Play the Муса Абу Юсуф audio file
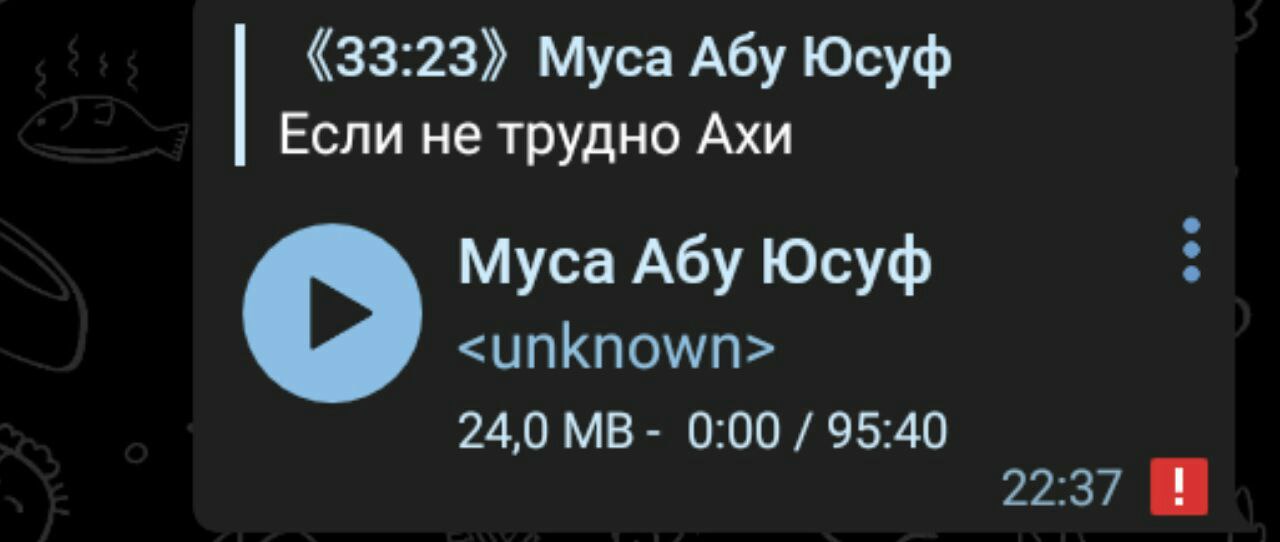Image resolution: width=1280 pixels, height=542 pixels. (x=333, y=313)
